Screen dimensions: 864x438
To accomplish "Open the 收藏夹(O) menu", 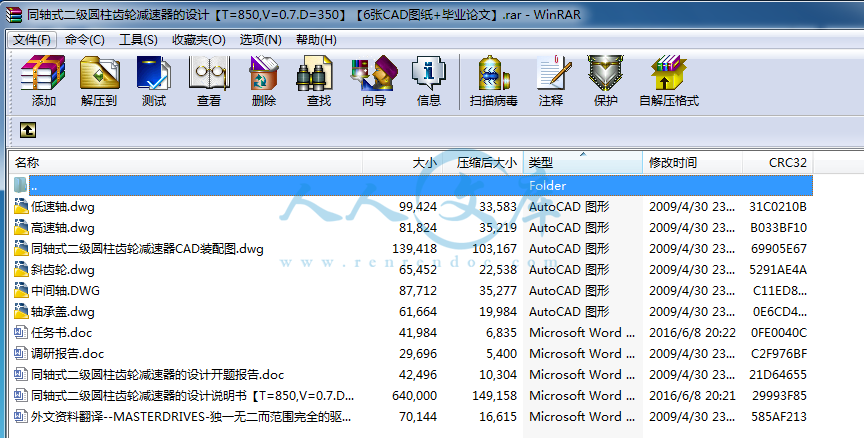I will [x=199, y=40].
